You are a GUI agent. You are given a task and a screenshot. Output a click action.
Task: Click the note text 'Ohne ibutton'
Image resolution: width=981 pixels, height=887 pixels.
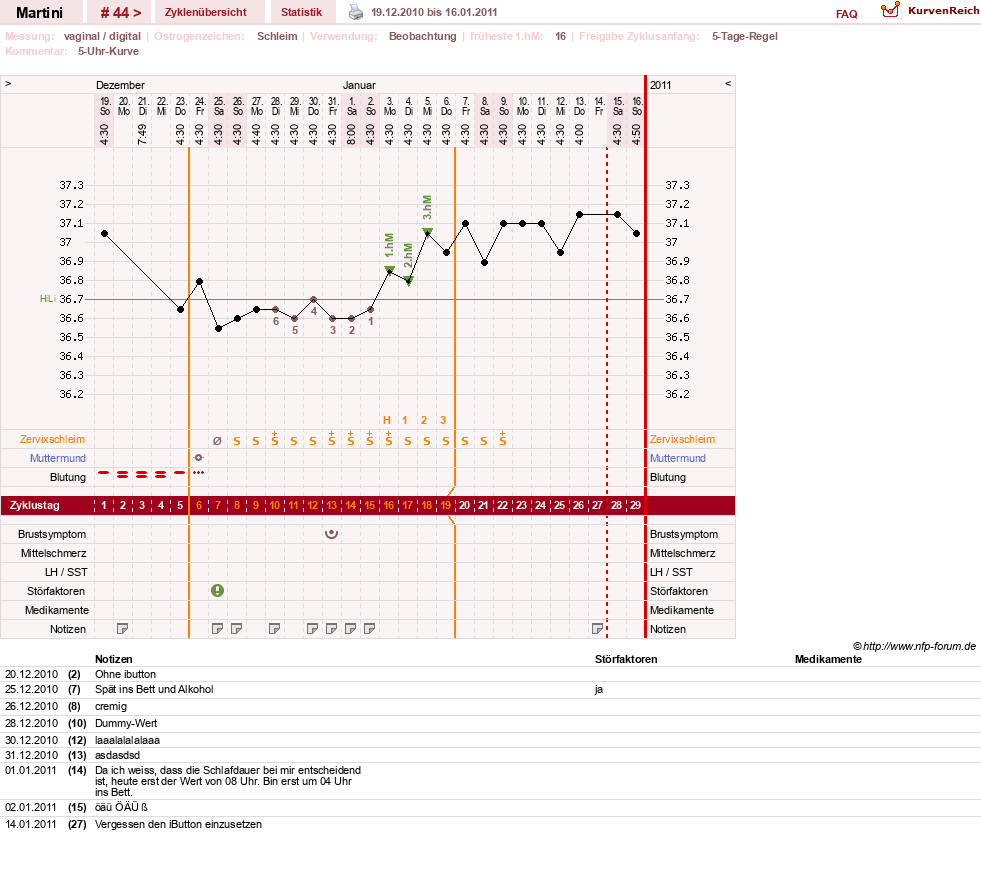click(125, 674)
